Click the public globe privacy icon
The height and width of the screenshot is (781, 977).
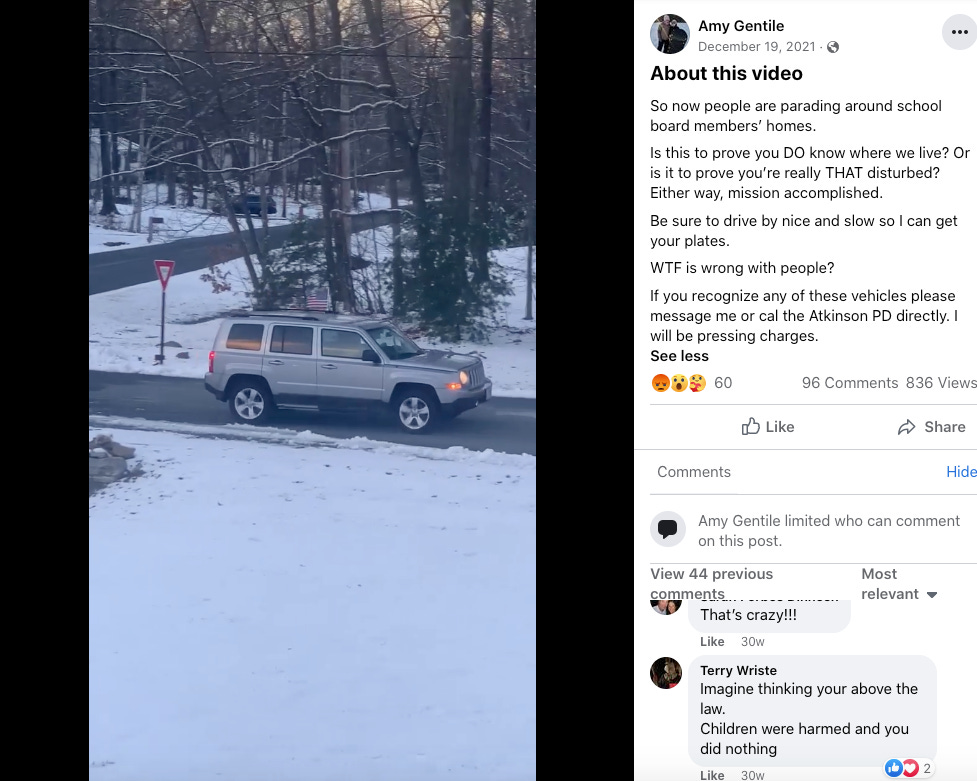(833, 47)
